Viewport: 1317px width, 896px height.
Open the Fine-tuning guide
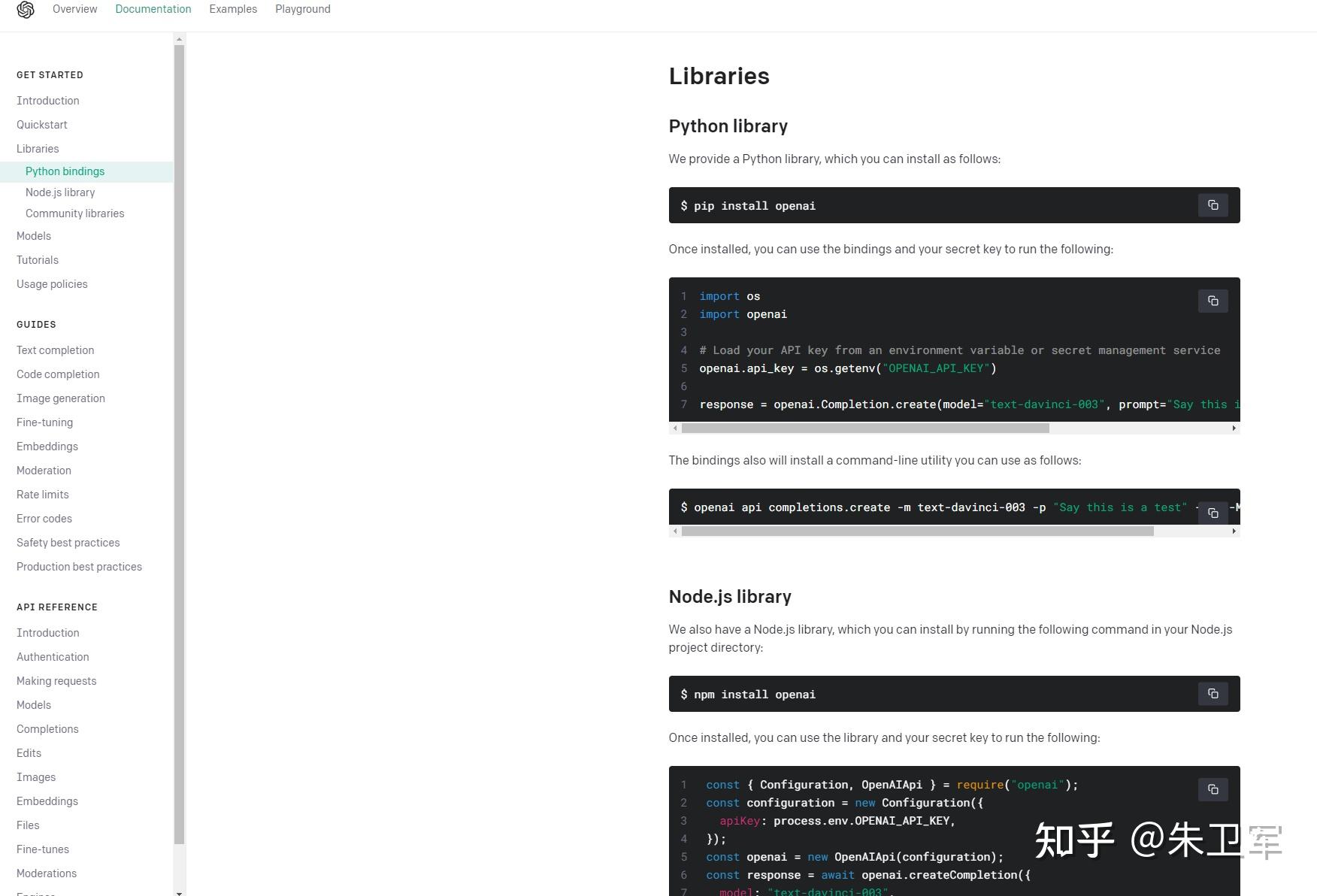coord(45,422)
